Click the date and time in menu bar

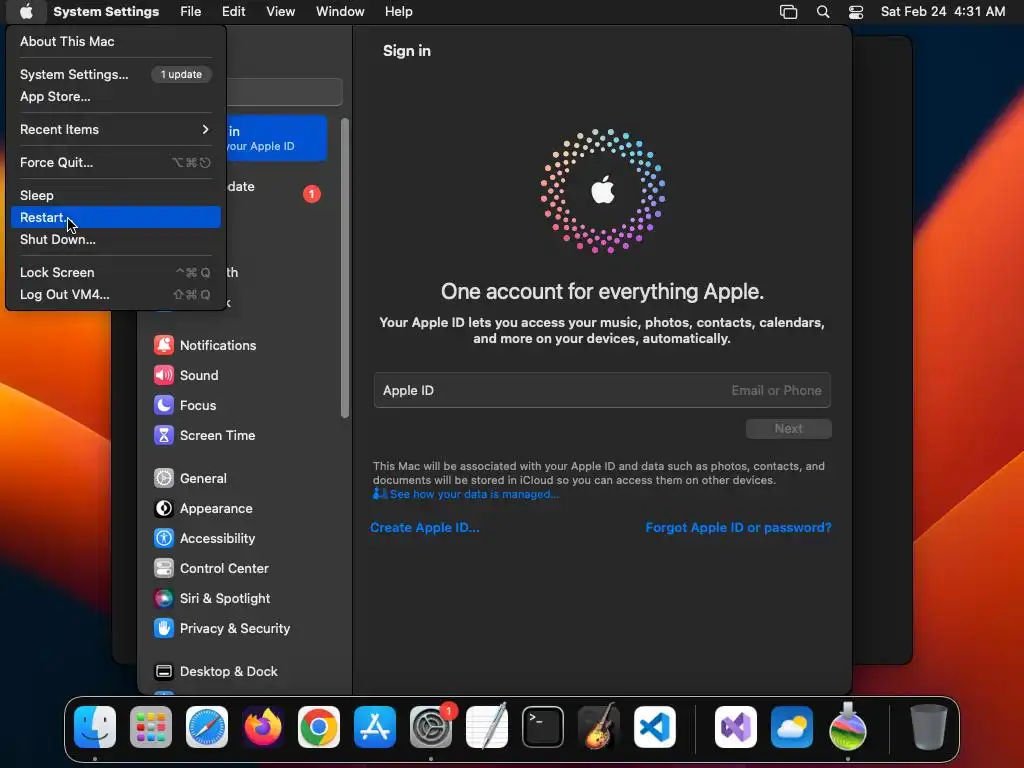point(942,12)
